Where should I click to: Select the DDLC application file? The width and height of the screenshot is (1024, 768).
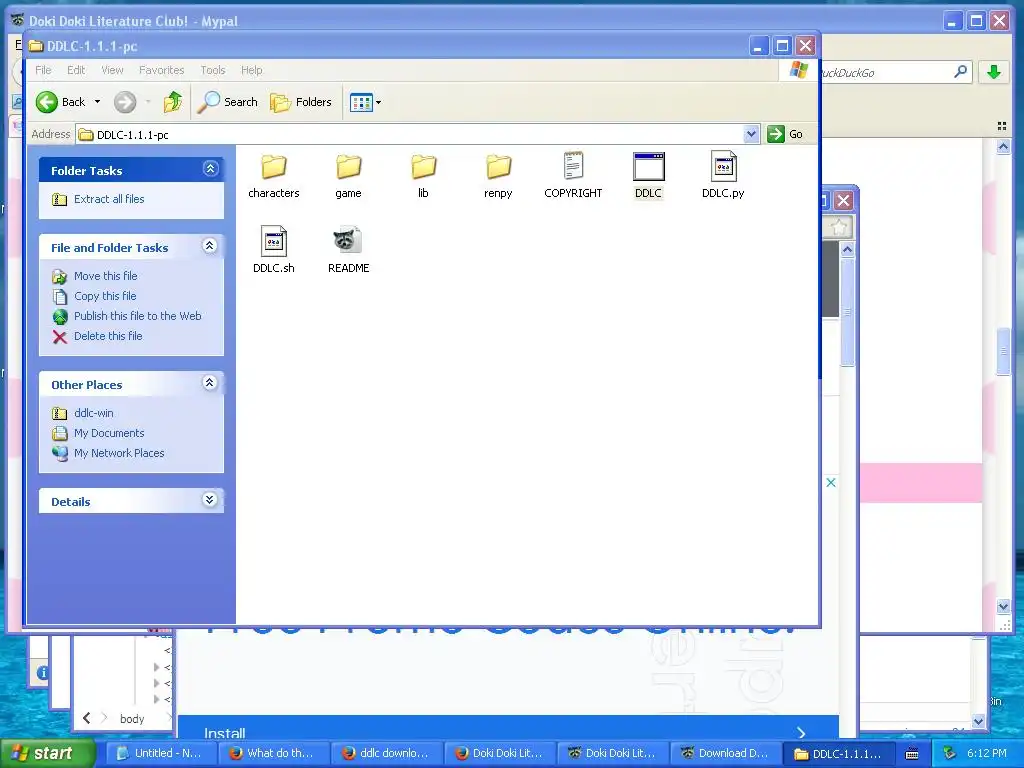pyautogui.click(x=648, y=175)
